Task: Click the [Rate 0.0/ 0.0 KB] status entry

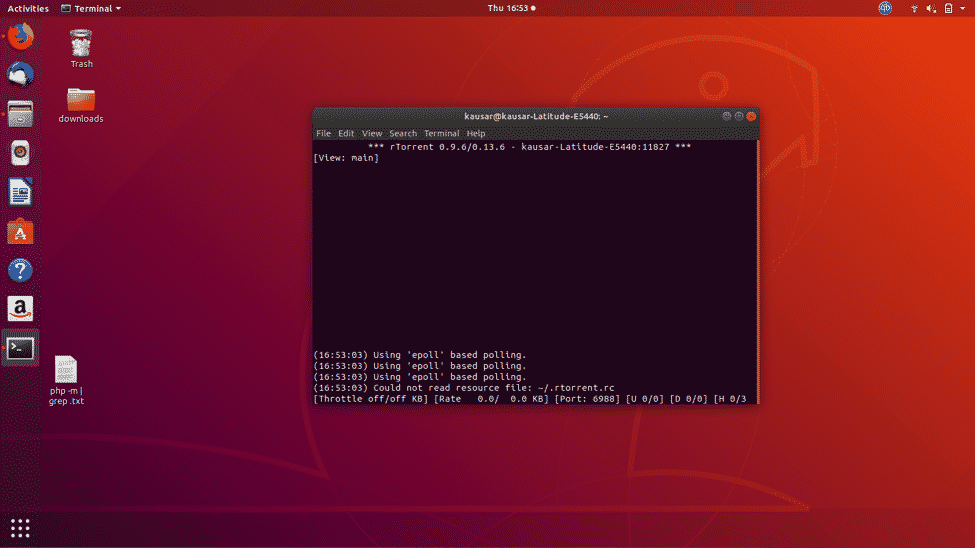Action: tap(491, 399)
